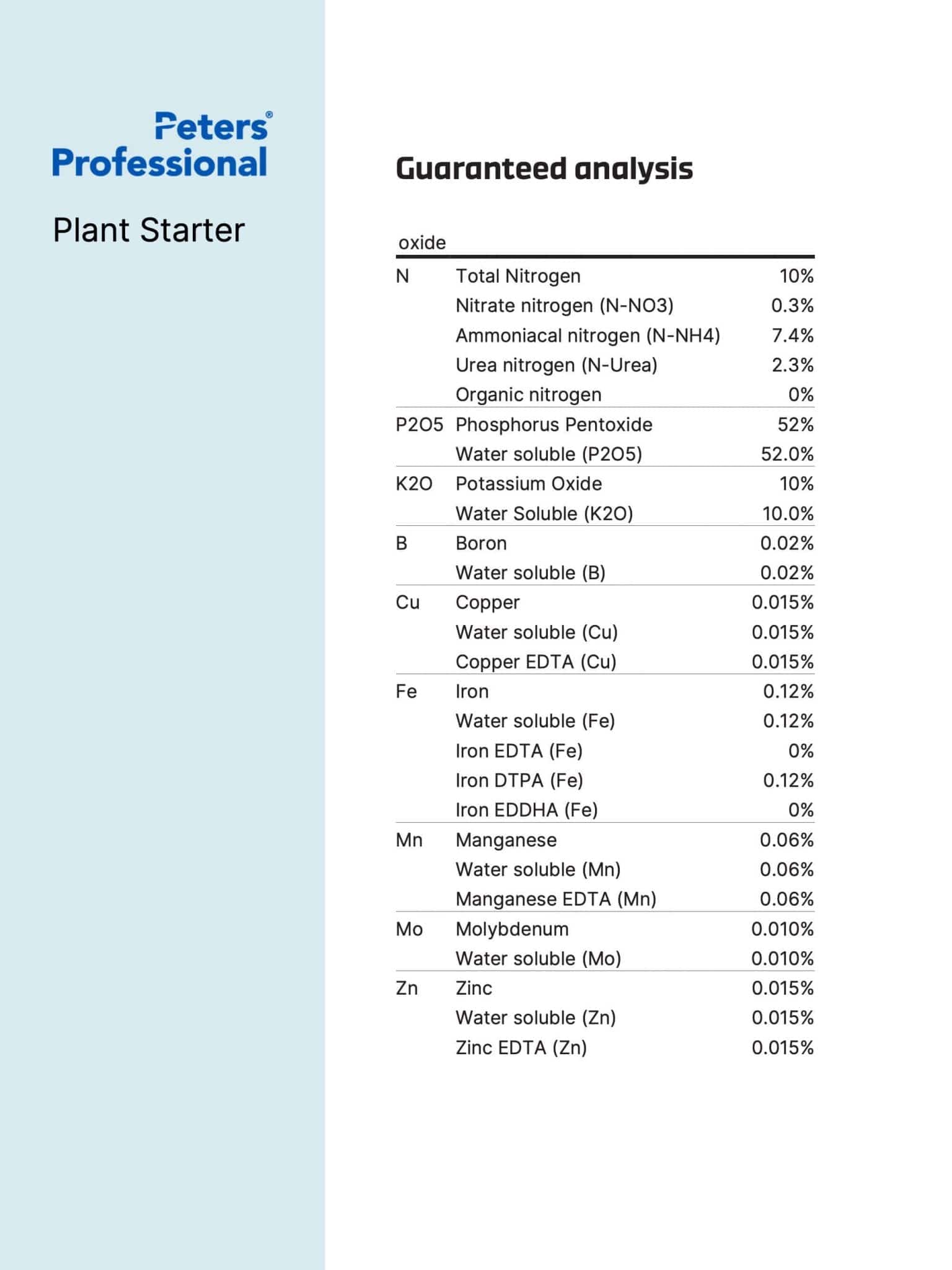The height and width of the screenshot is (1270, 952).
Task: Select the Total Nitrogen row label
Action: [x=518, y=276]
